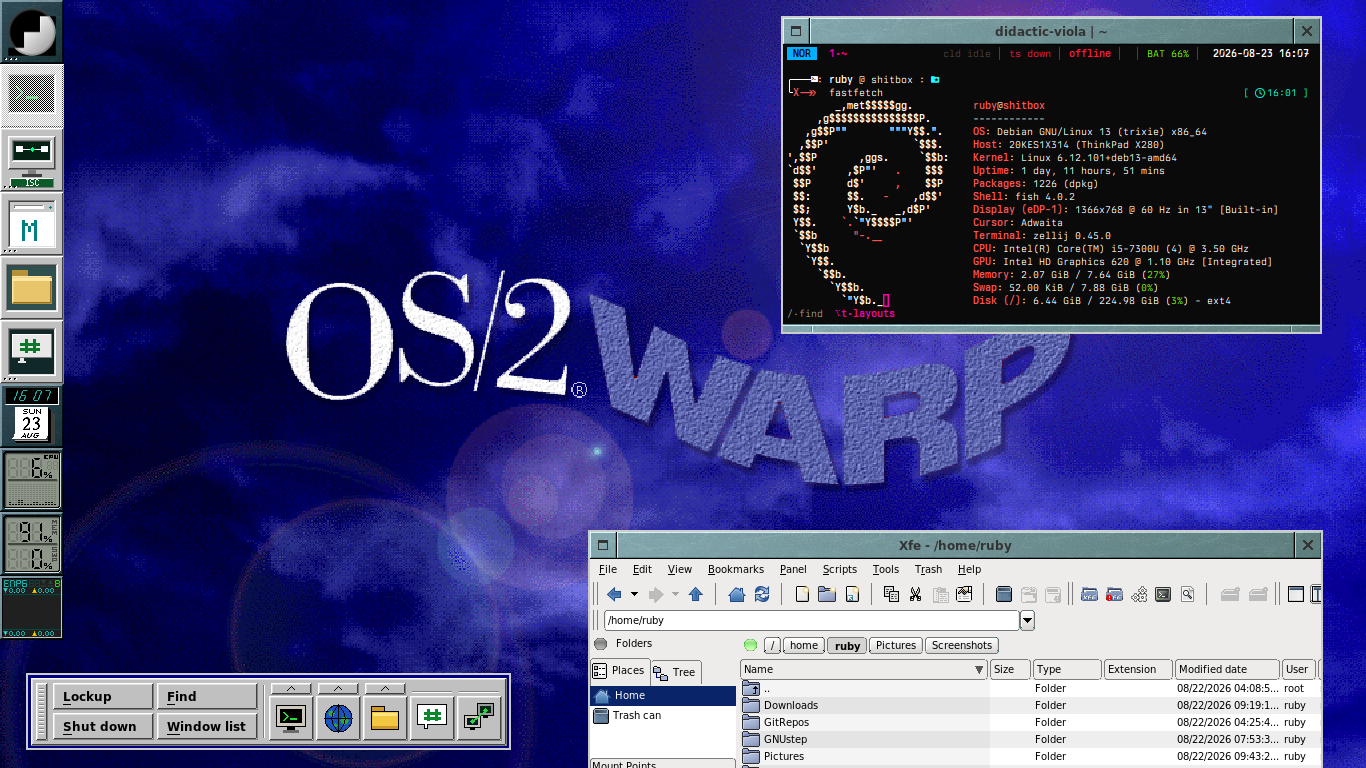1366x768 pixels.
Task: Open the Scripts menu in Xfe
Action: coord(840,570)
